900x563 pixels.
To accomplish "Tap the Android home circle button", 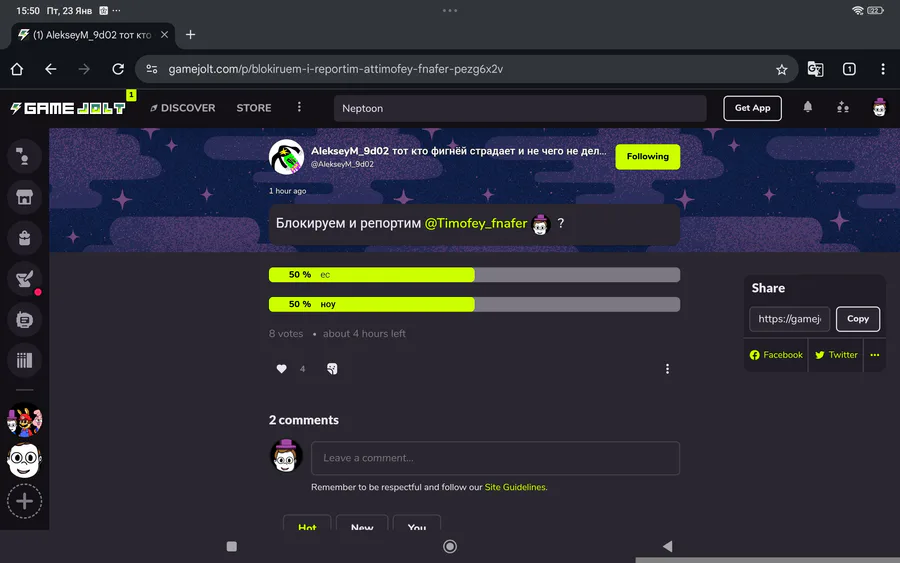I will [450, 546].
